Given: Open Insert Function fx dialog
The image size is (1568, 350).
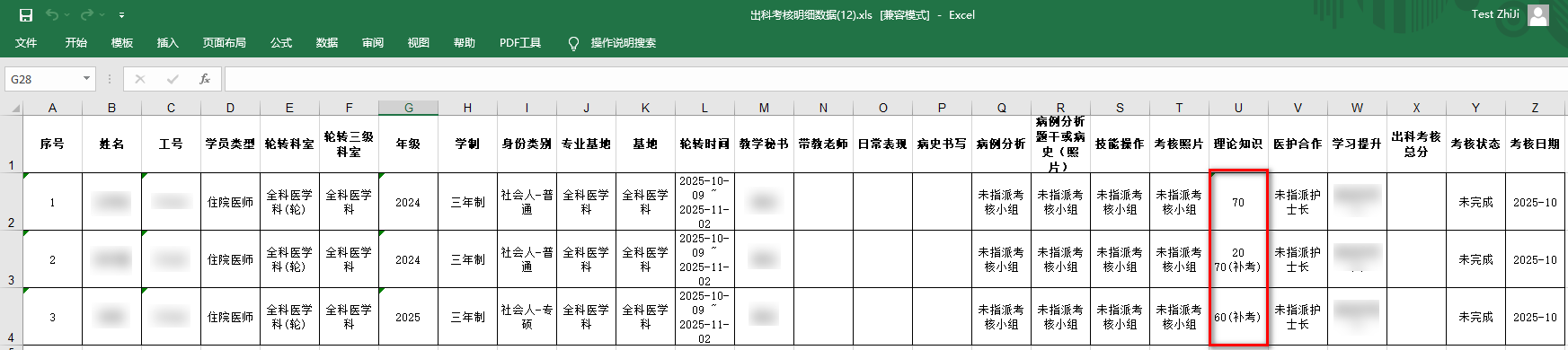Looking at the screenshot, I should coord(205,79).
